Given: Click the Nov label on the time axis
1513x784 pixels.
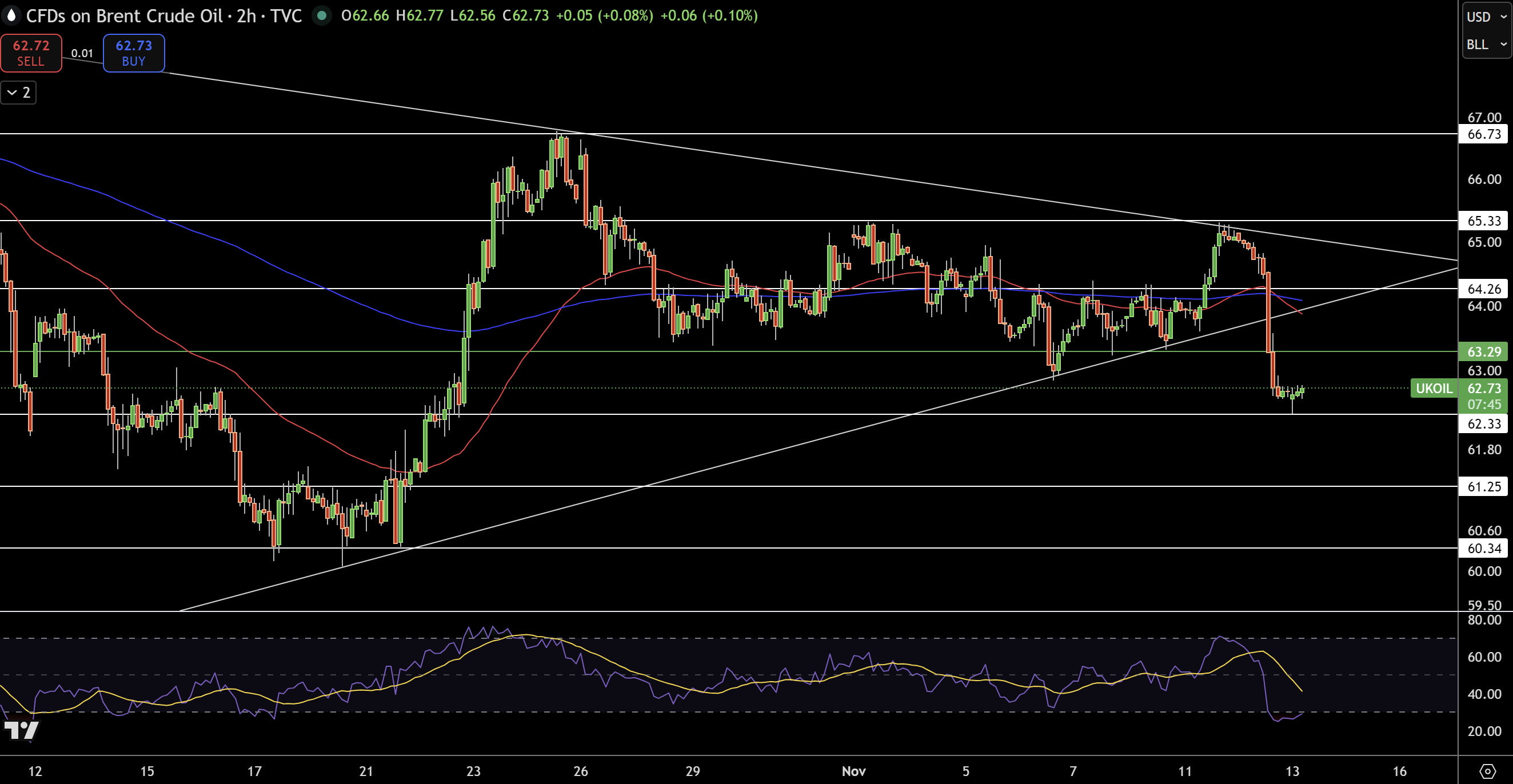Looking at the screenshot, I should point(854,771).
